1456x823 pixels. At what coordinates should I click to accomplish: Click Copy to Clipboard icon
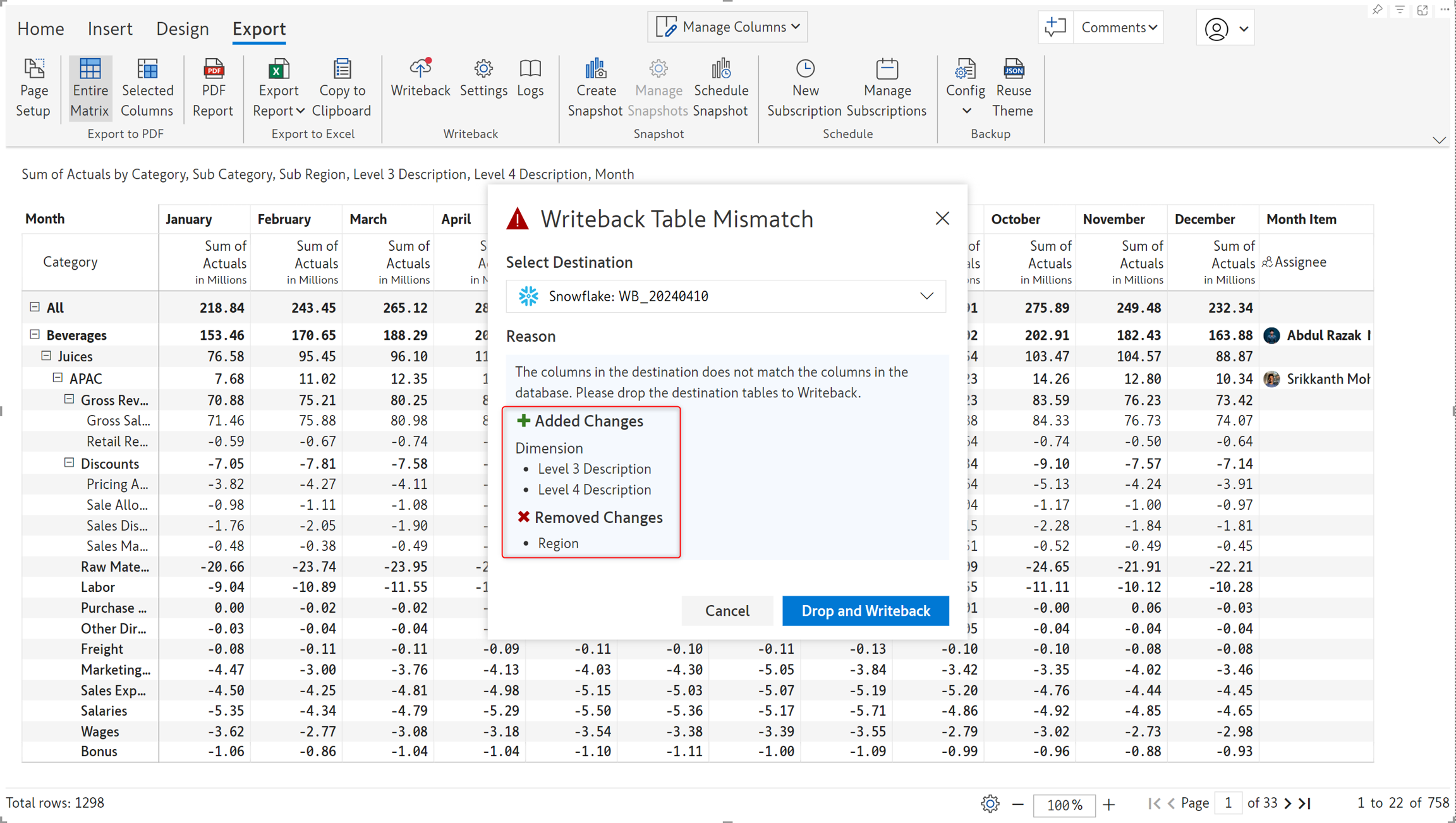[342, 69]
